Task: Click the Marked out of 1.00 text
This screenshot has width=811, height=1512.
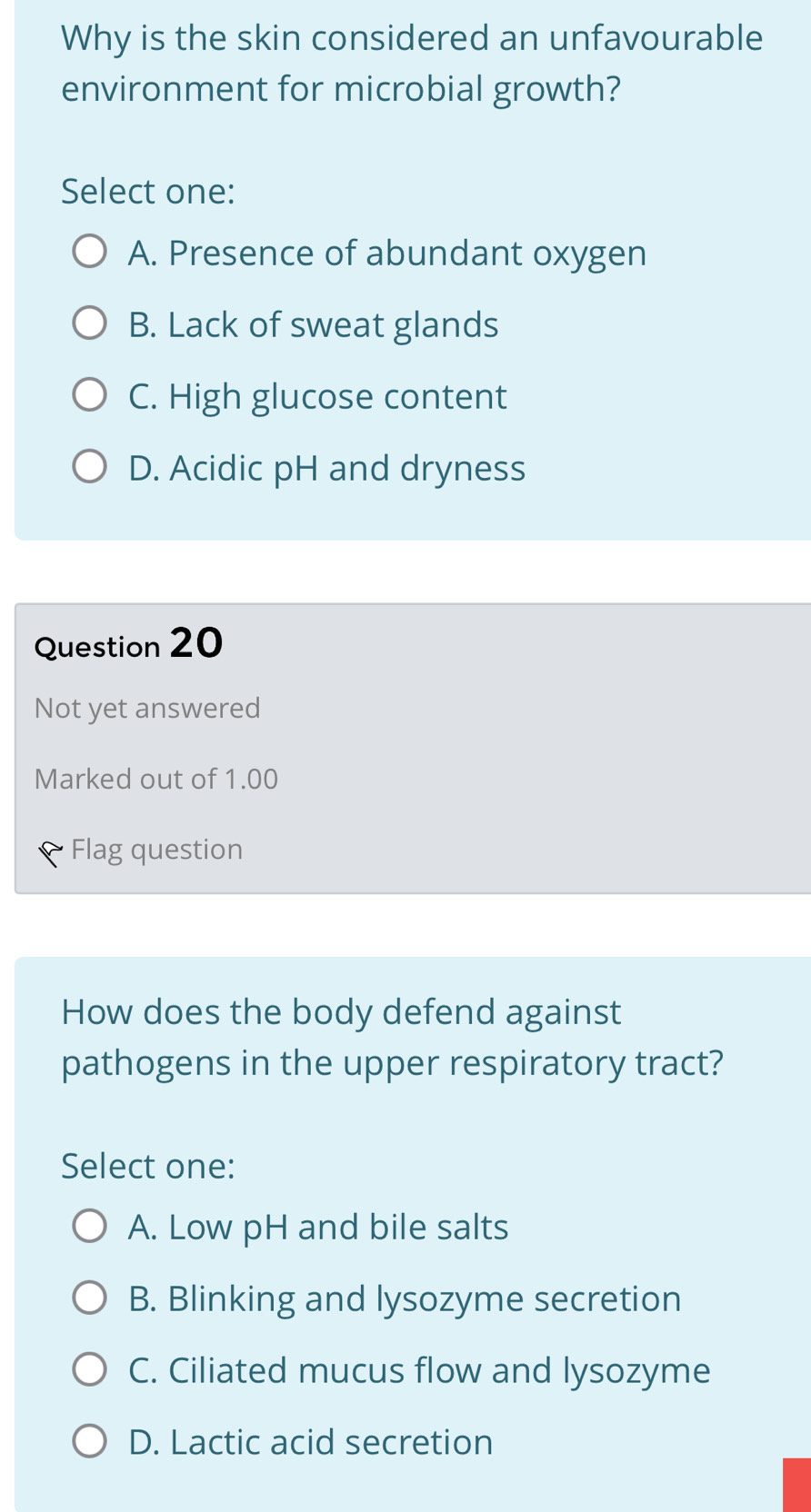Action: 156,779
